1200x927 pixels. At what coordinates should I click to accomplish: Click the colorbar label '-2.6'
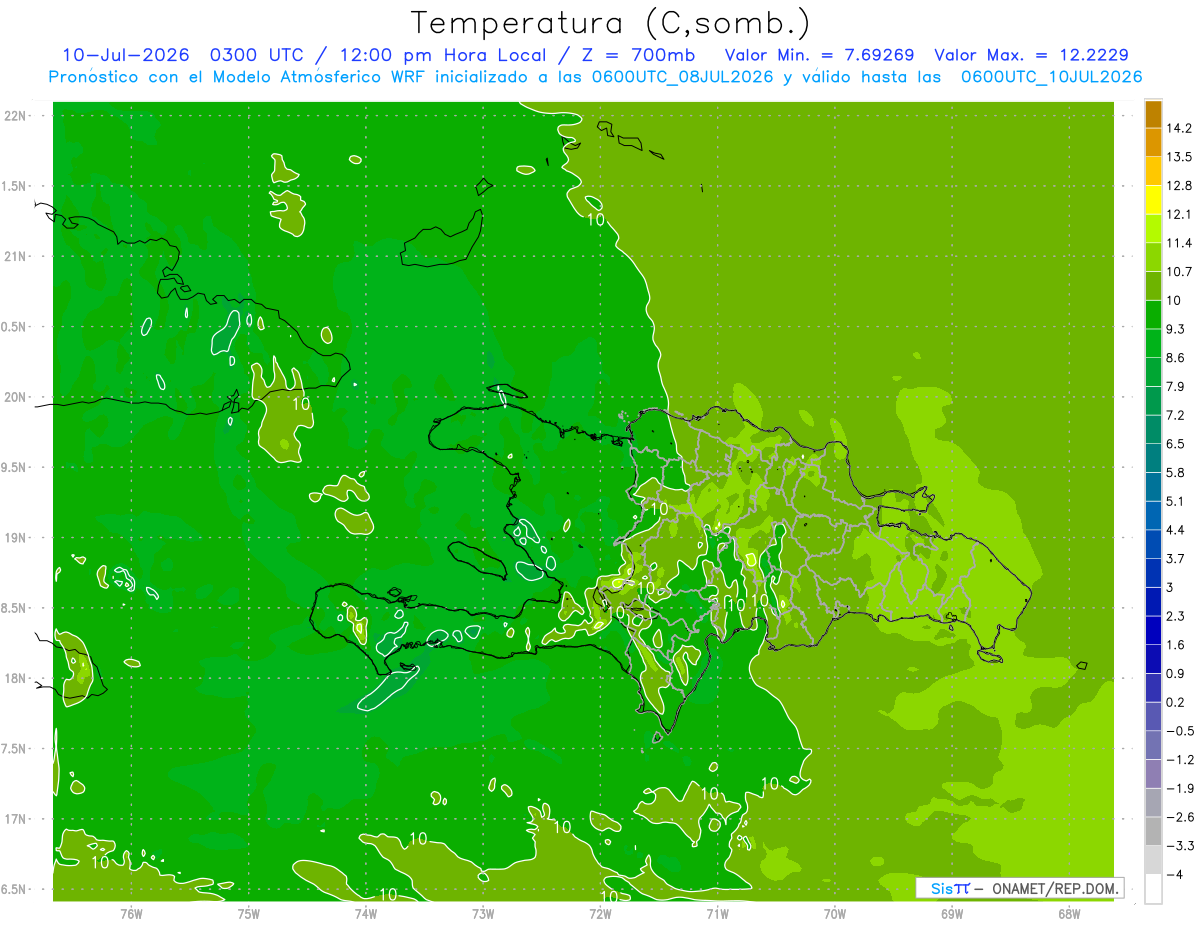(1180, 817)
